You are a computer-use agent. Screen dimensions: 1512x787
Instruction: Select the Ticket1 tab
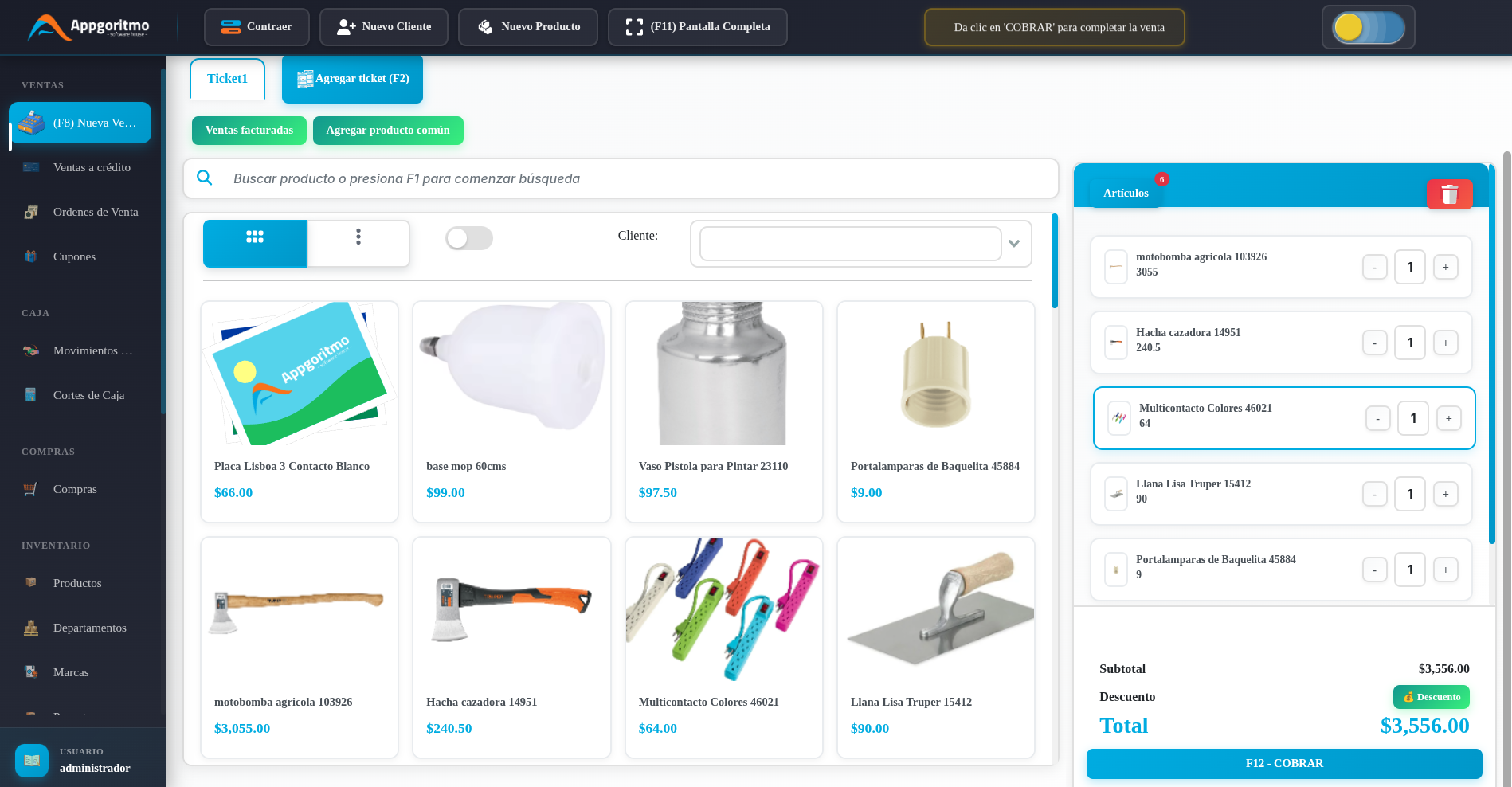[x=227, y=79]
